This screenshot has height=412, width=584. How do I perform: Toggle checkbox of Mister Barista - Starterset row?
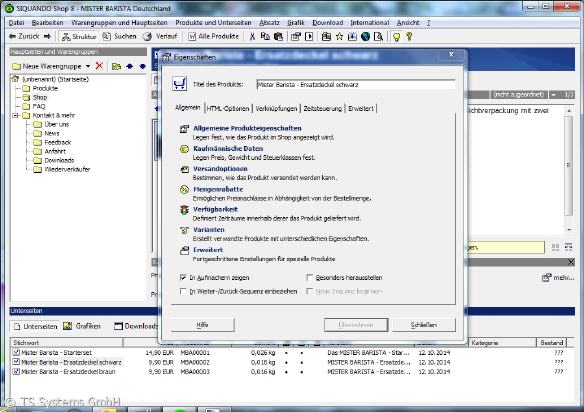(16, 352)
